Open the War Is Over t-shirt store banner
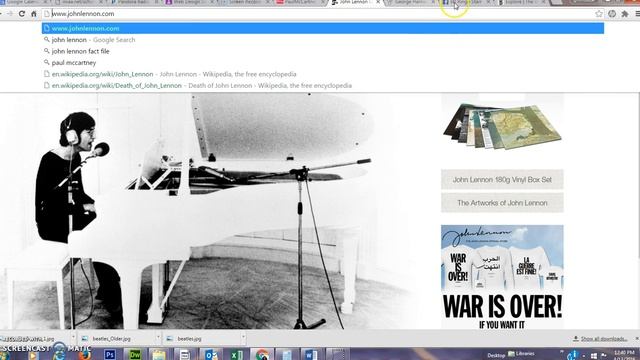This screenshot has height=360, width=640. click(502, 277)
